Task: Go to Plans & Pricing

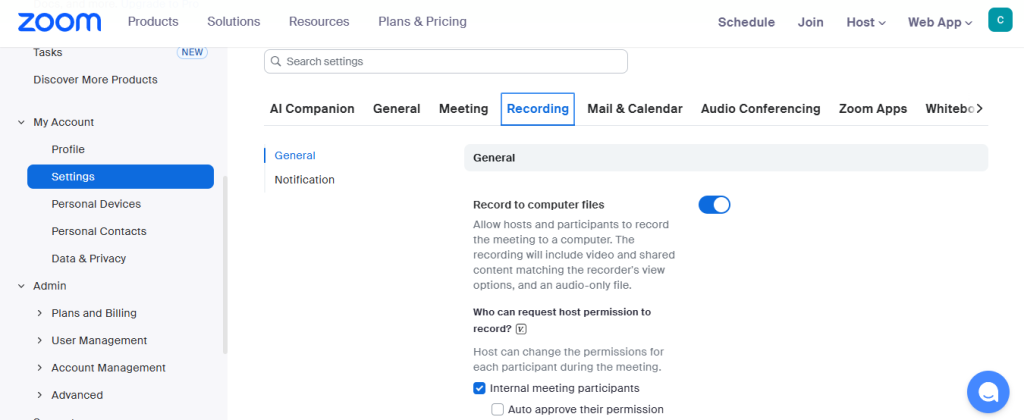Action: [423, 22]
